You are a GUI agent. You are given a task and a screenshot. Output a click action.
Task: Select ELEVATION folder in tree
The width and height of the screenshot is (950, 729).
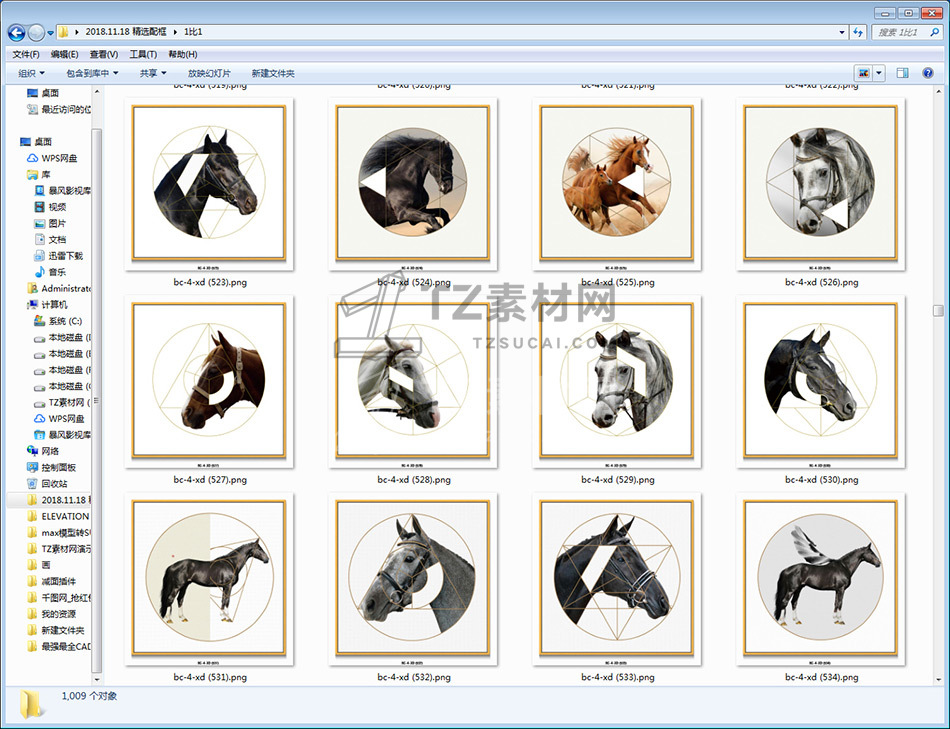coord(58,516)
